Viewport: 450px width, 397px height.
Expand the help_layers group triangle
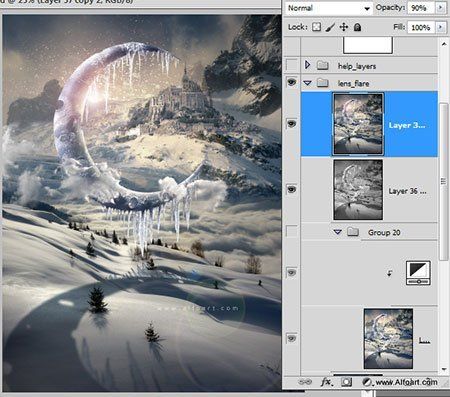(307, 65)
